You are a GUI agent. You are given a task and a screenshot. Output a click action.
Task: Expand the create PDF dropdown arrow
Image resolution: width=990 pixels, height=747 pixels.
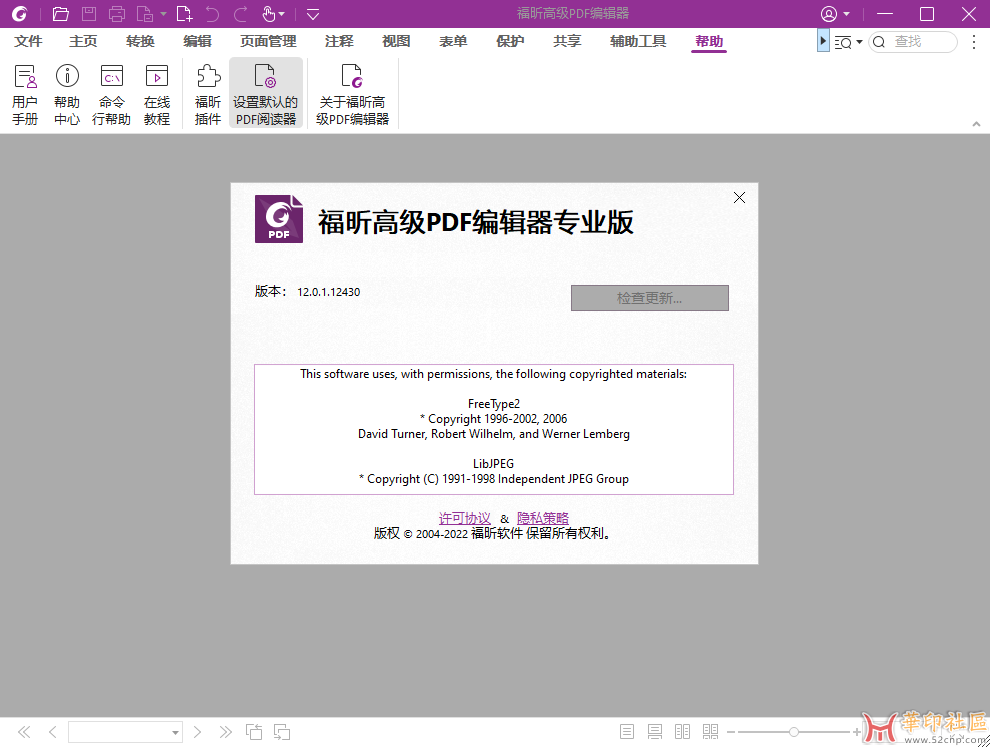coord(163,14)
